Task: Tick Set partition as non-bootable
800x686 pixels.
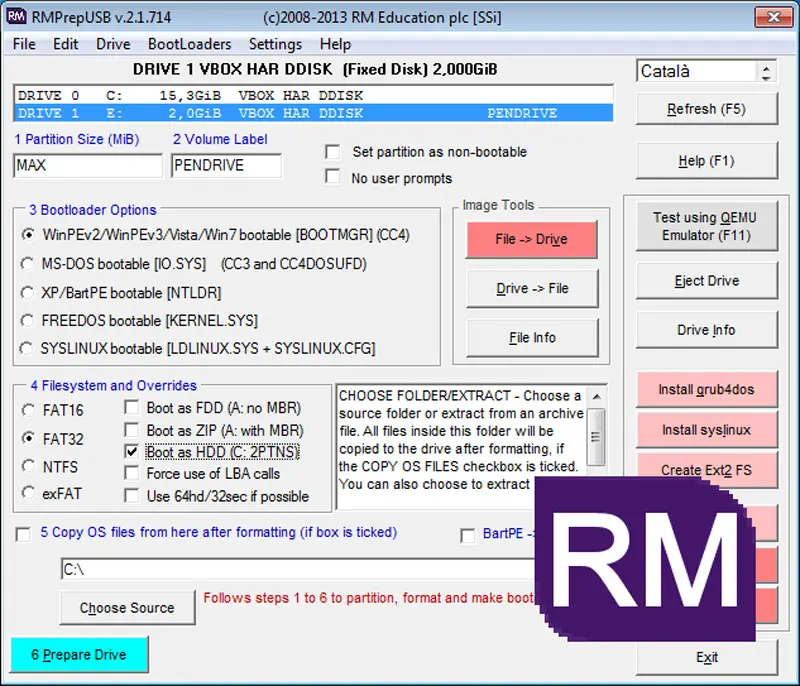Action: pos(333,151)
